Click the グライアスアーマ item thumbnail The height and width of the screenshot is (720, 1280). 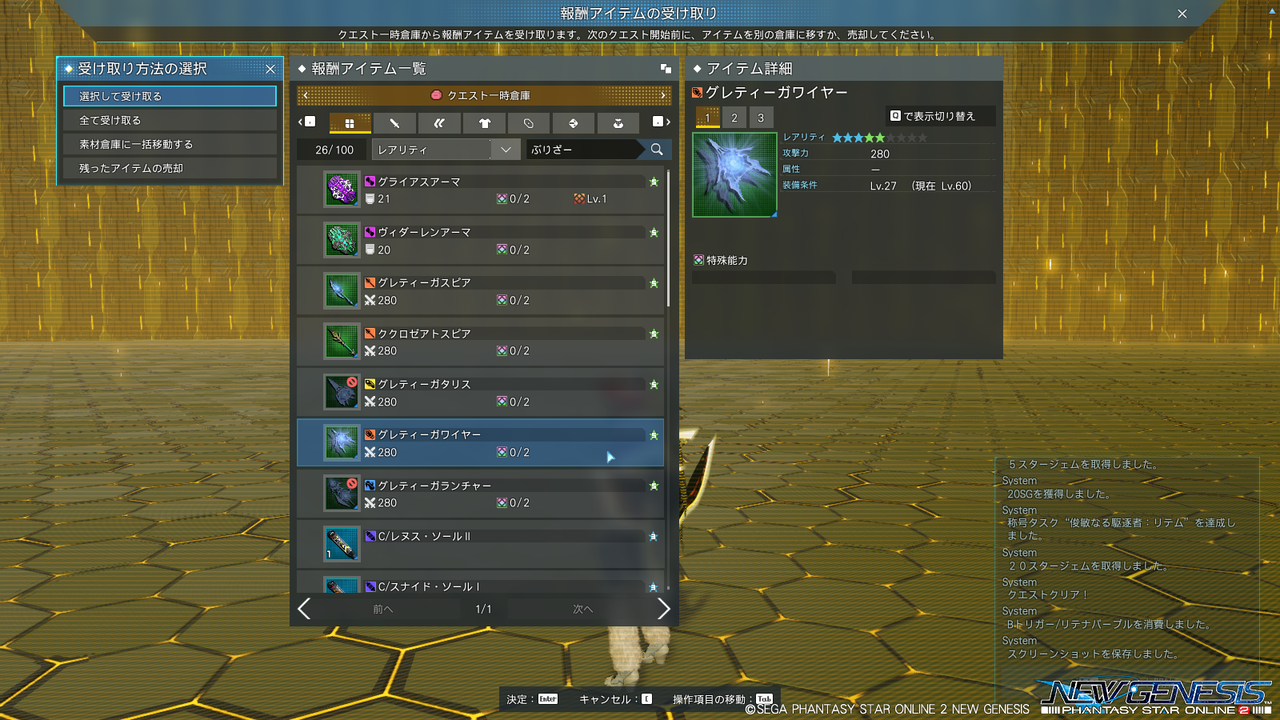[x=342, y=189]
